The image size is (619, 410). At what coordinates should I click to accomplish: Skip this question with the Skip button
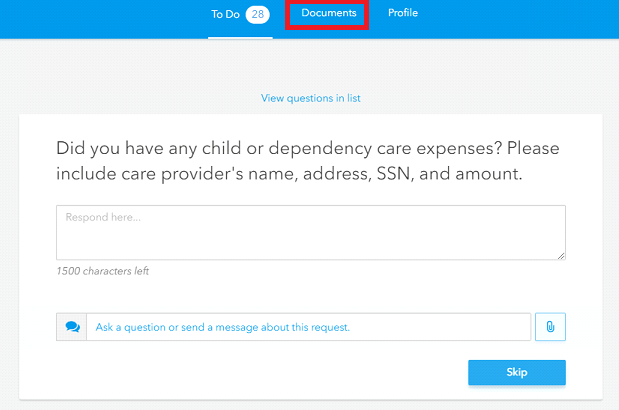tap(517, 372)
